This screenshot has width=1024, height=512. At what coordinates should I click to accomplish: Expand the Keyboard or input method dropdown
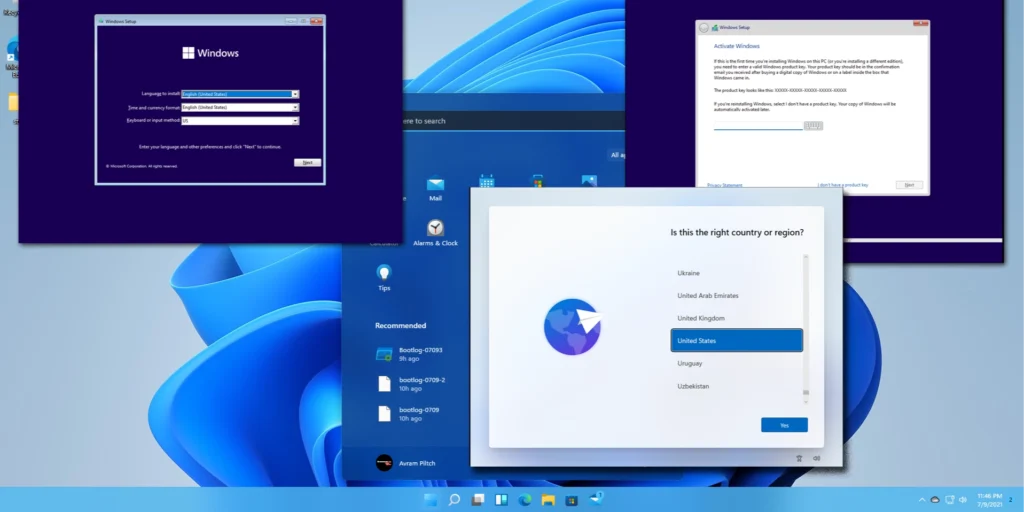295,121
